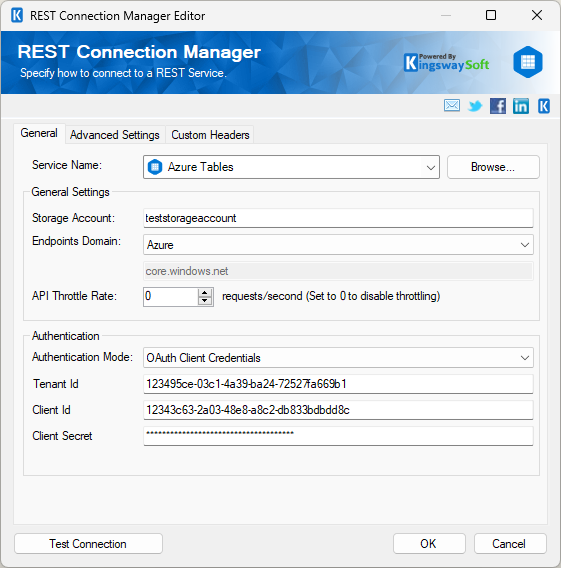Open the Advanced Settings tab
This screenshot has height=568, width=561.
coord(115,135)
